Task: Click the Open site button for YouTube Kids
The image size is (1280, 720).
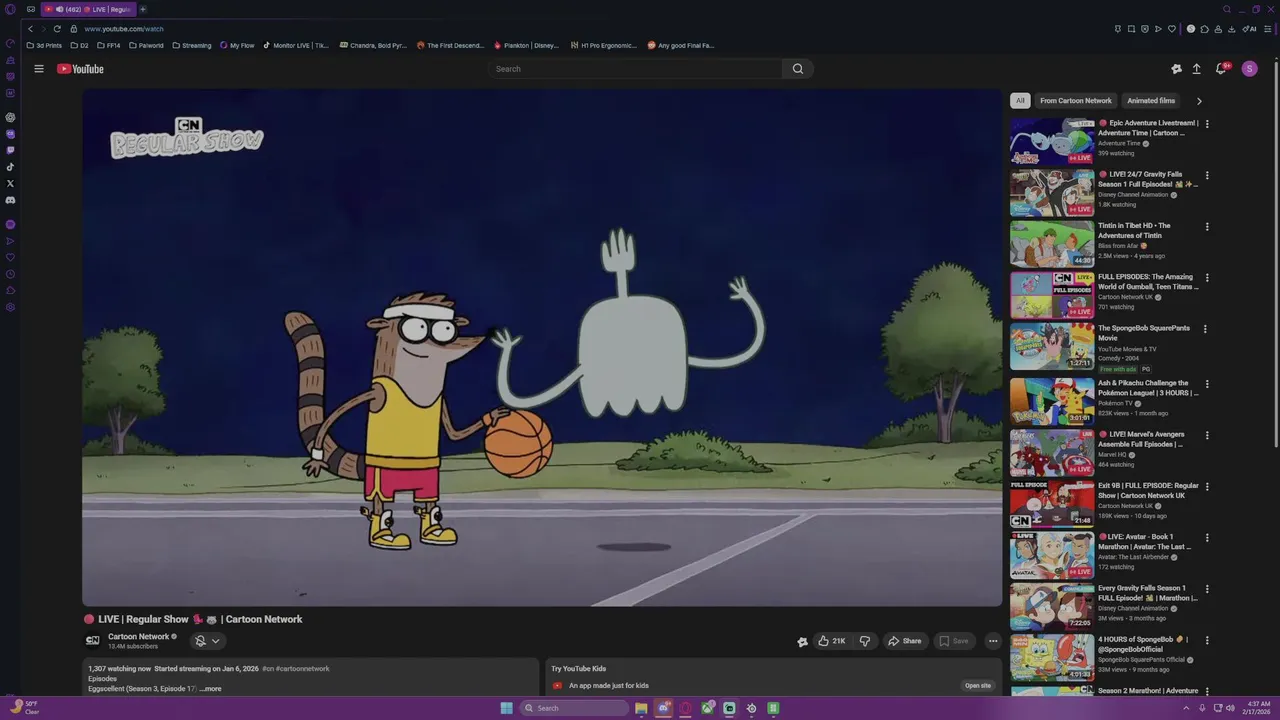Action: (x=978, y=686)
